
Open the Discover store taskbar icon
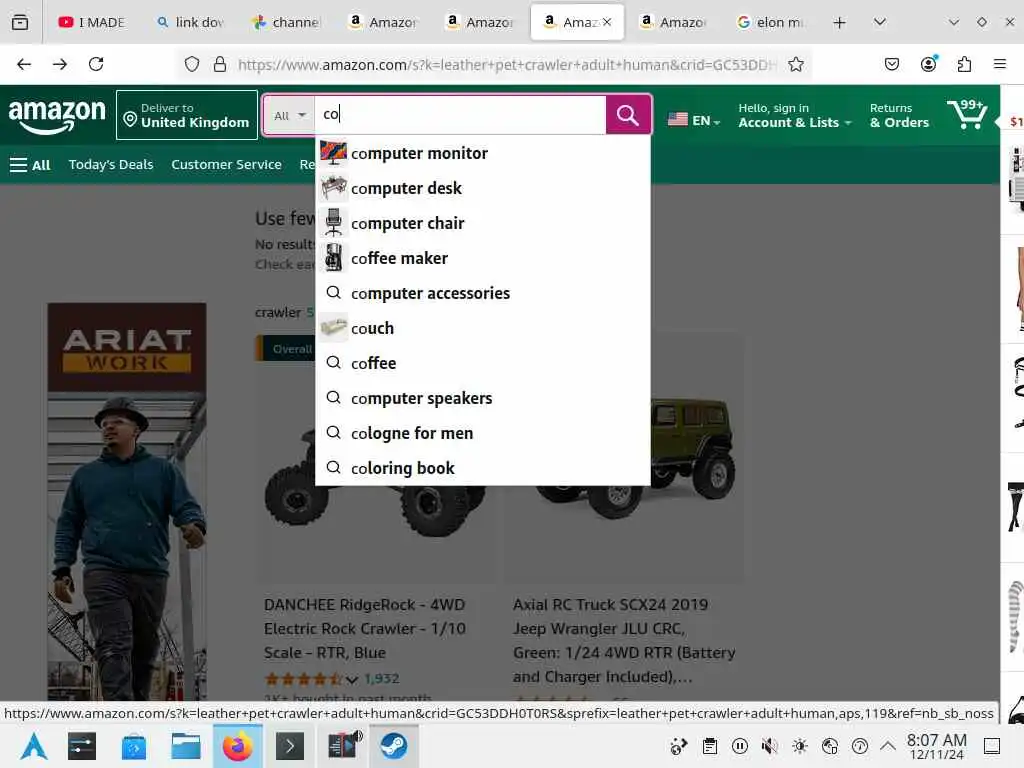[134, 746]
